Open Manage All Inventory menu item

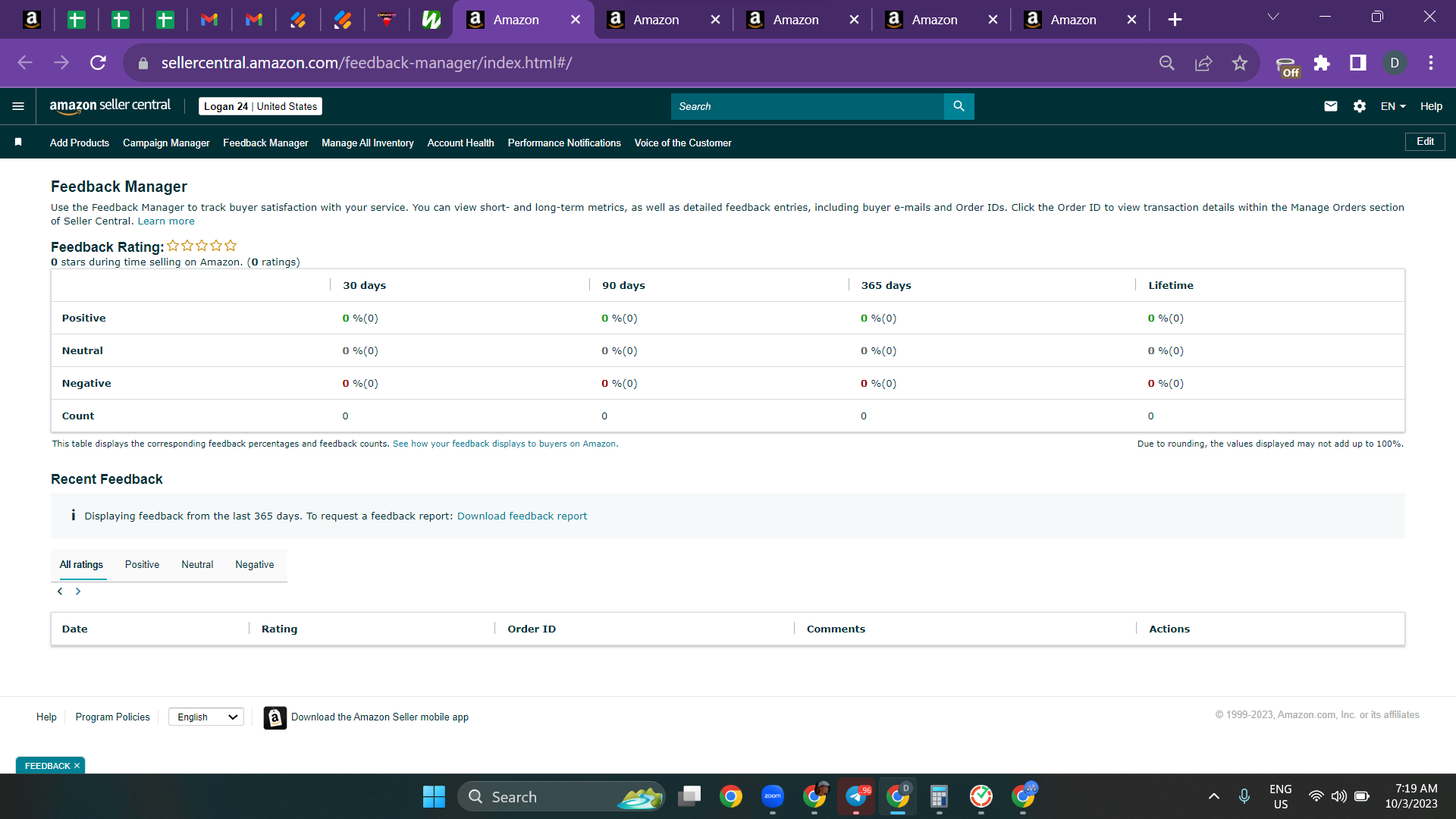(368, 143)
